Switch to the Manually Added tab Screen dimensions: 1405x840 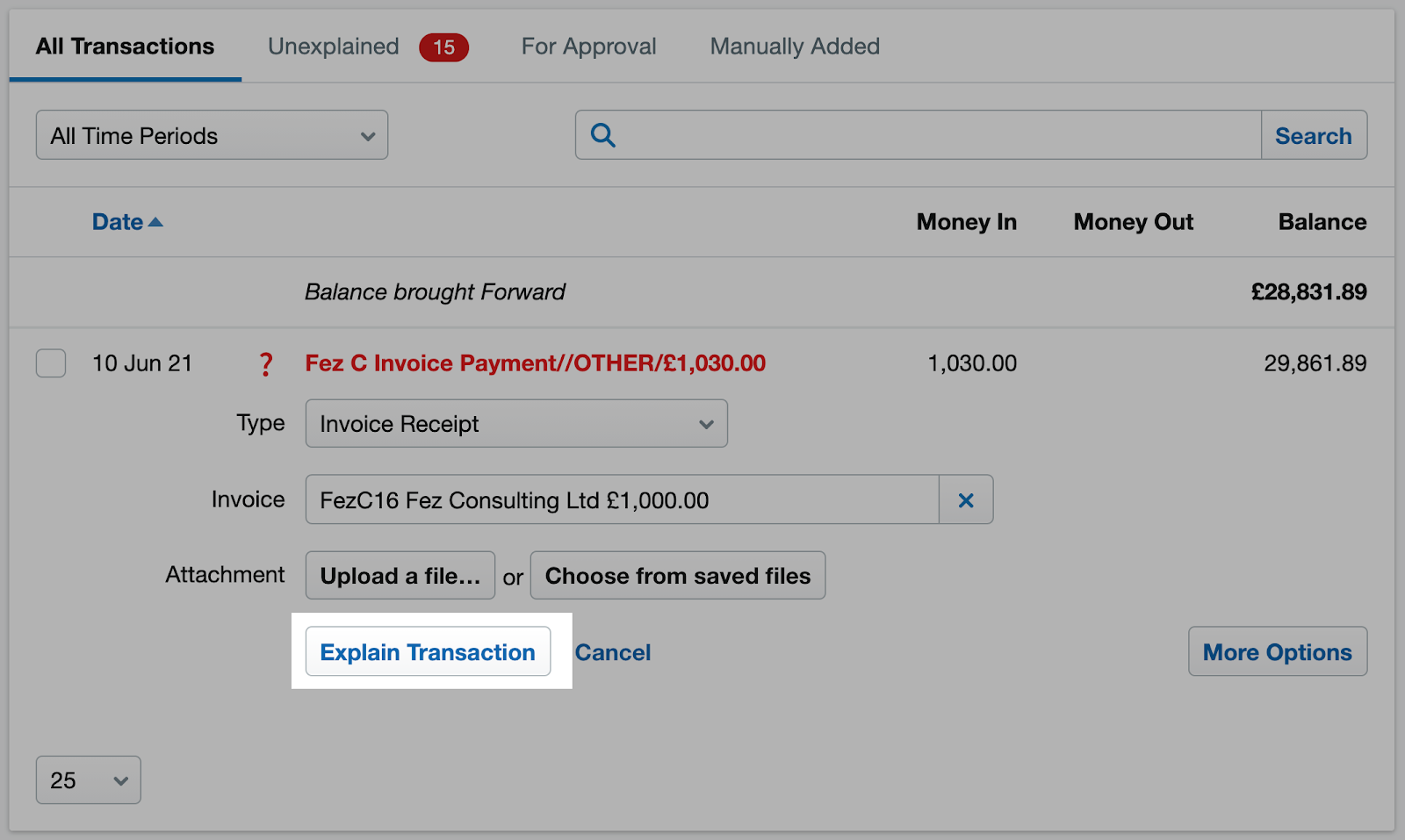click(x=793, y=47)
